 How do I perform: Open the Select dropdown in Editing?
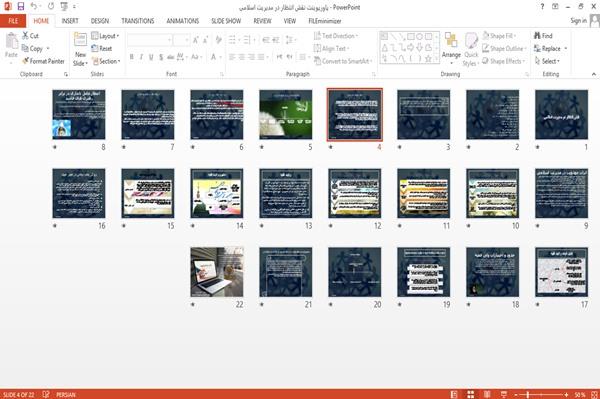coord(547,61)
